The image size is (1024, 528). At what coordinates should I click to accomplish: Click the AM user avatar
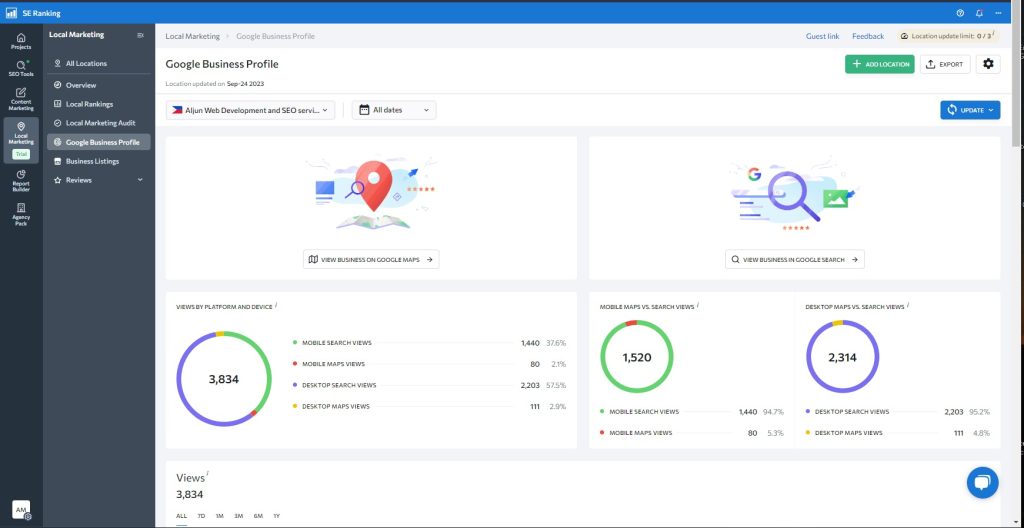point(21,510)
